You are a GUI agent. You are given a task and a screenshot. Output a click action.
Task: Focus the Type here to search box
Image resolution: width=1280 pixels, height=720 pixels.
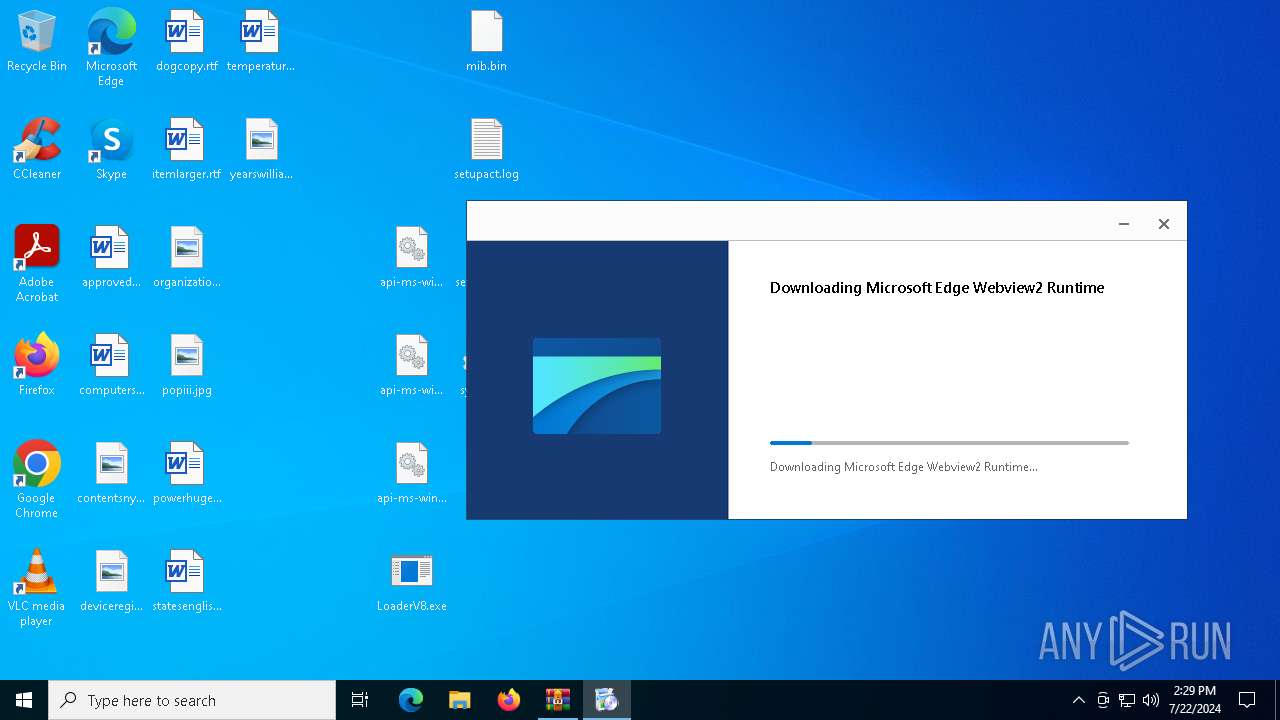192,700
